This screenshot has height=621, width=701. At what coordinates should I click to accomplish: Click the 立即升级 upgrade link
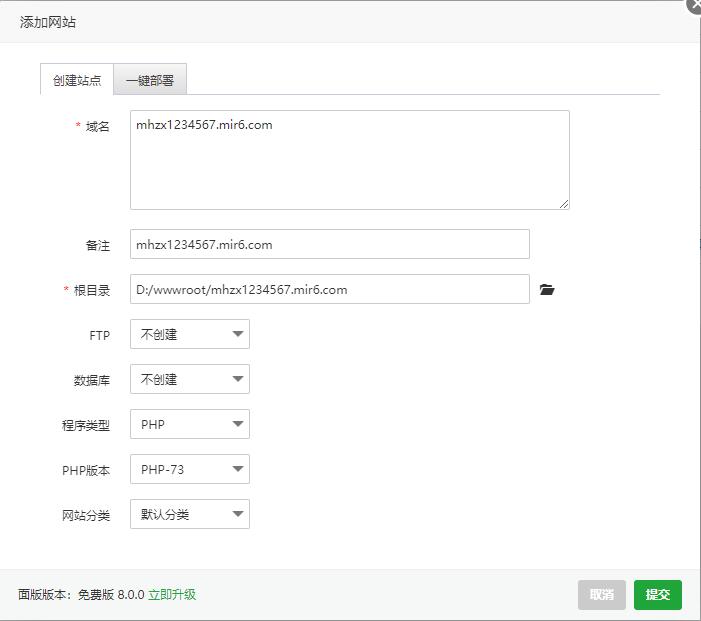(172, 594)
